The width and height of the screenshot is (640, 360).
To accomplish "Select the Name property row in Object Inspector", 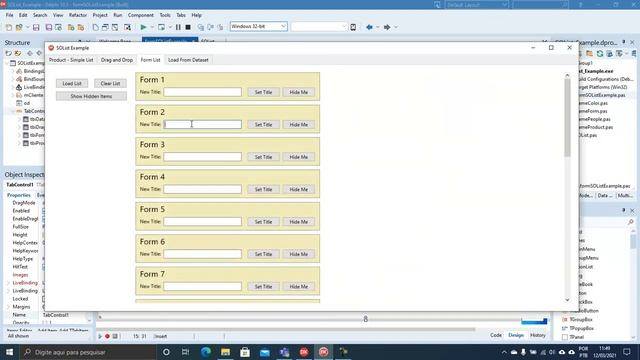I will point(48,315).
